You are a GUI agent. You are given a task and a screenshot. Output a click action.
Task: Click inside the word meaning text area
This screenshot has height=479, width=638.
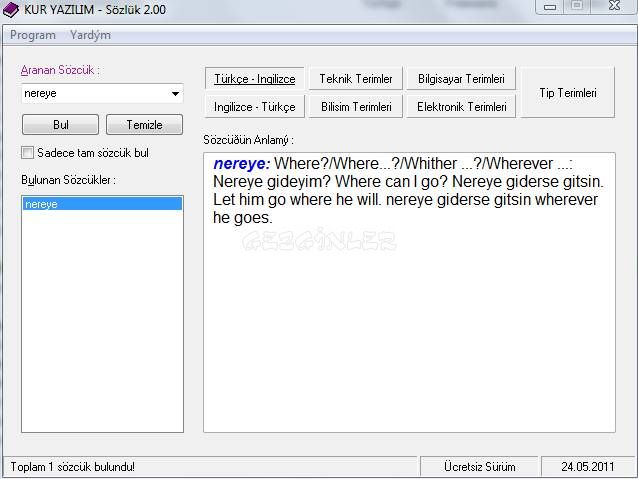point(409,293)
